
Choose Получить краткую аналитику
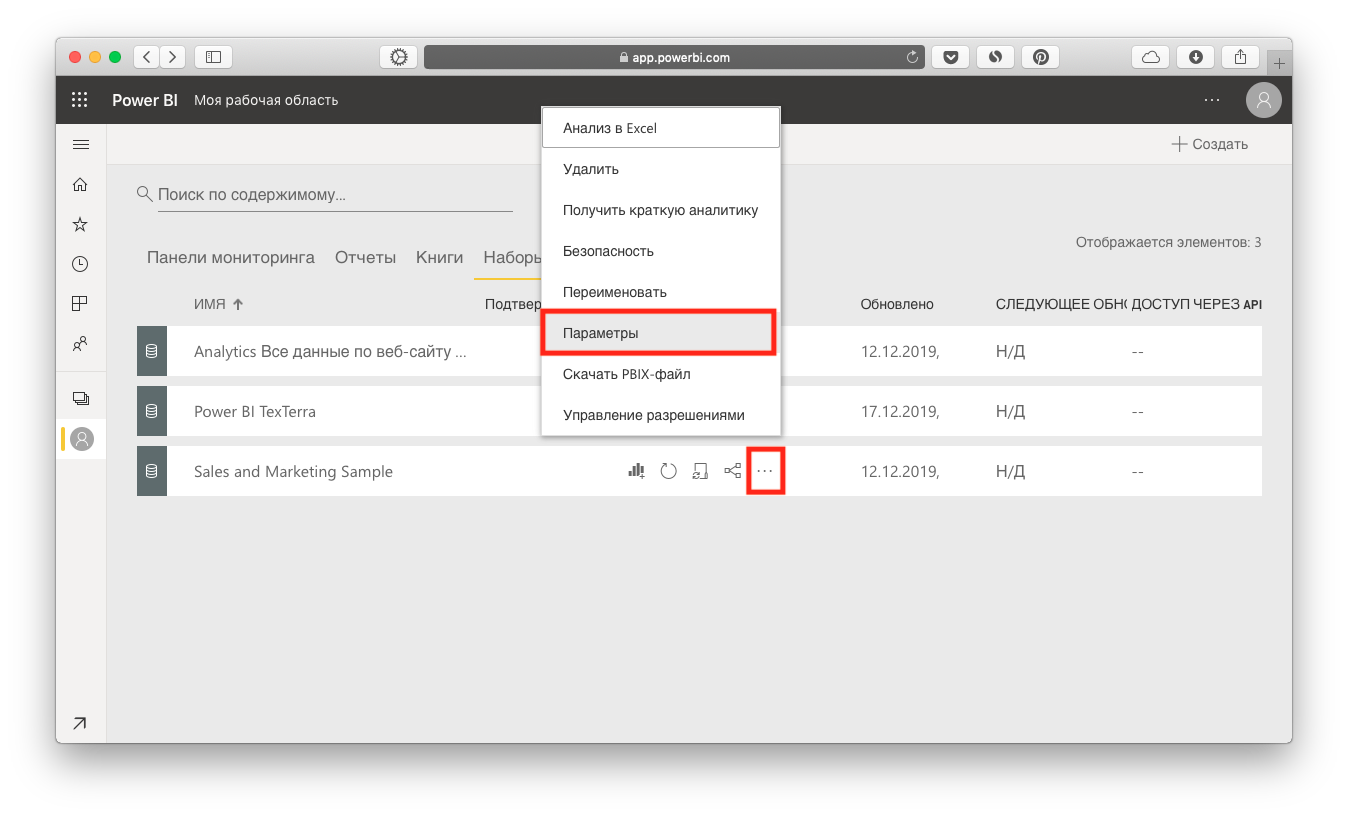click(x=661, y=210)
